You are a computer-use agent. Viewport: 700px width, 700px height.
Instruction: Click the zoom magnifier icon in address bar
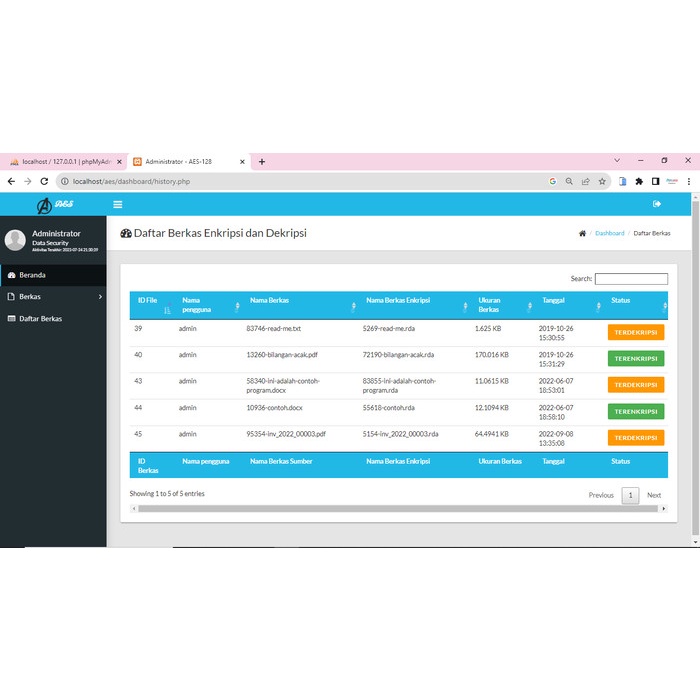[569, 181]
